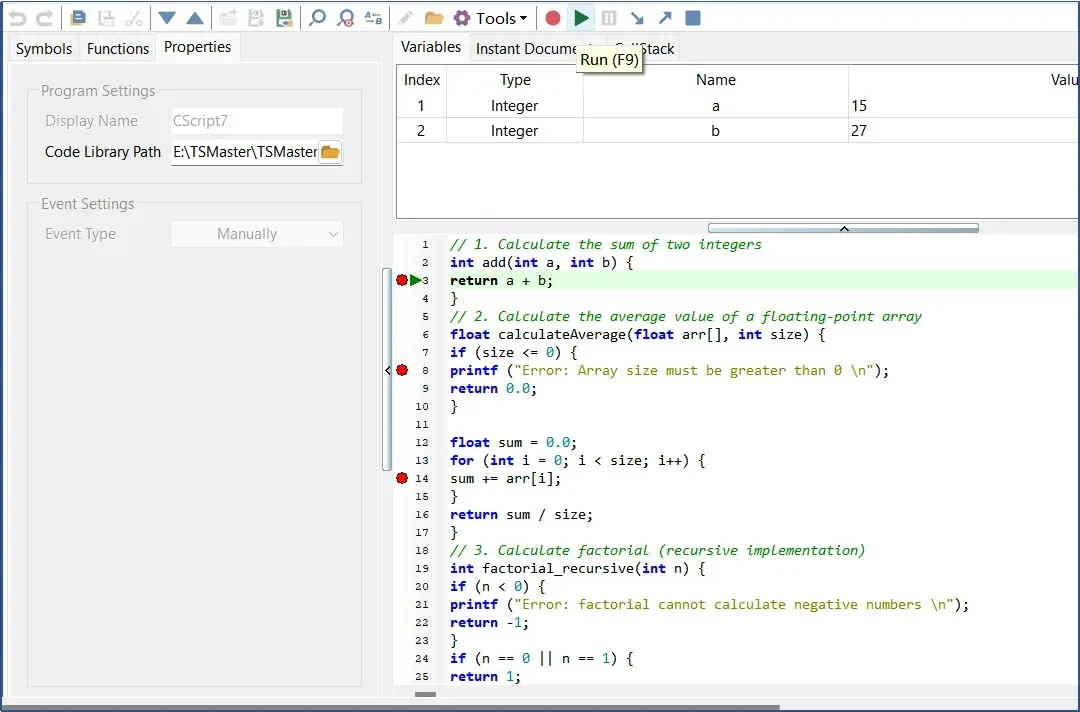
Task: Click the magnifier icon with red mark
Action: (x=345, y=19)
